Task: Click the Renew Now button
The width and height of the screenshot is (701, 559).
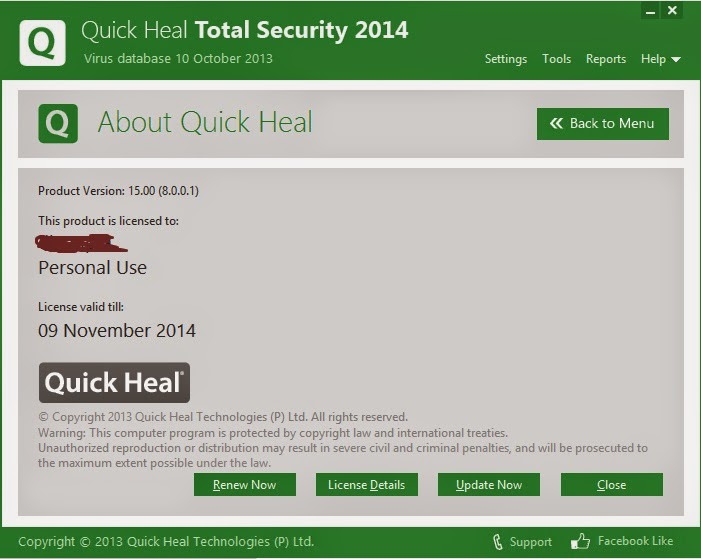Action: pos(245,485)
